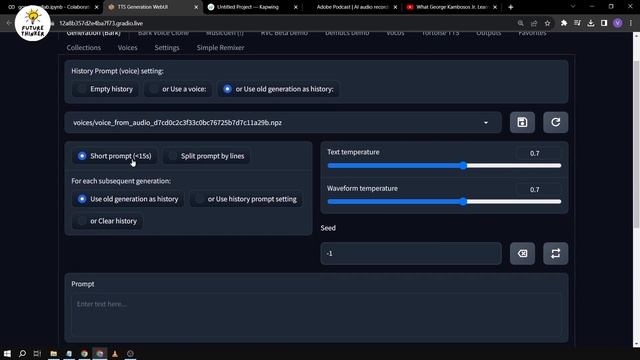Open File Explorer from the taskbar

pyautogui.click(x=53, y=353)
